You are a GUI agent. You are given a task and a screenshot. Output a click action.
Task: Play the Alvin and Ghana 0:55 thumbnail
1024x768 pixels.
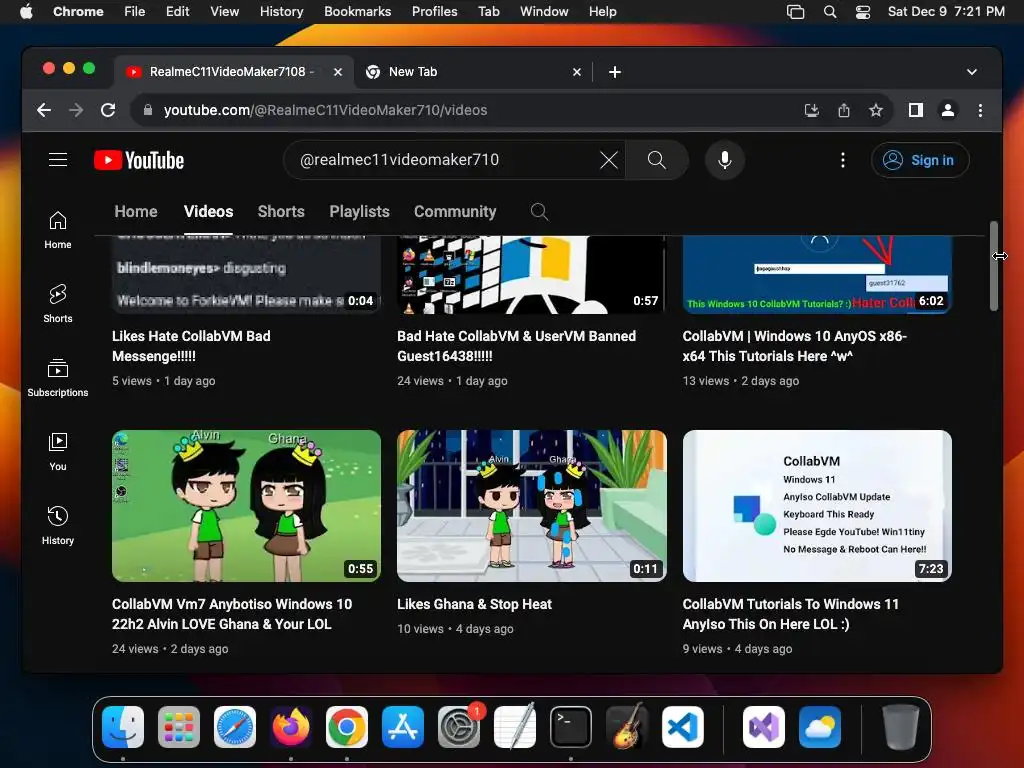246,505
